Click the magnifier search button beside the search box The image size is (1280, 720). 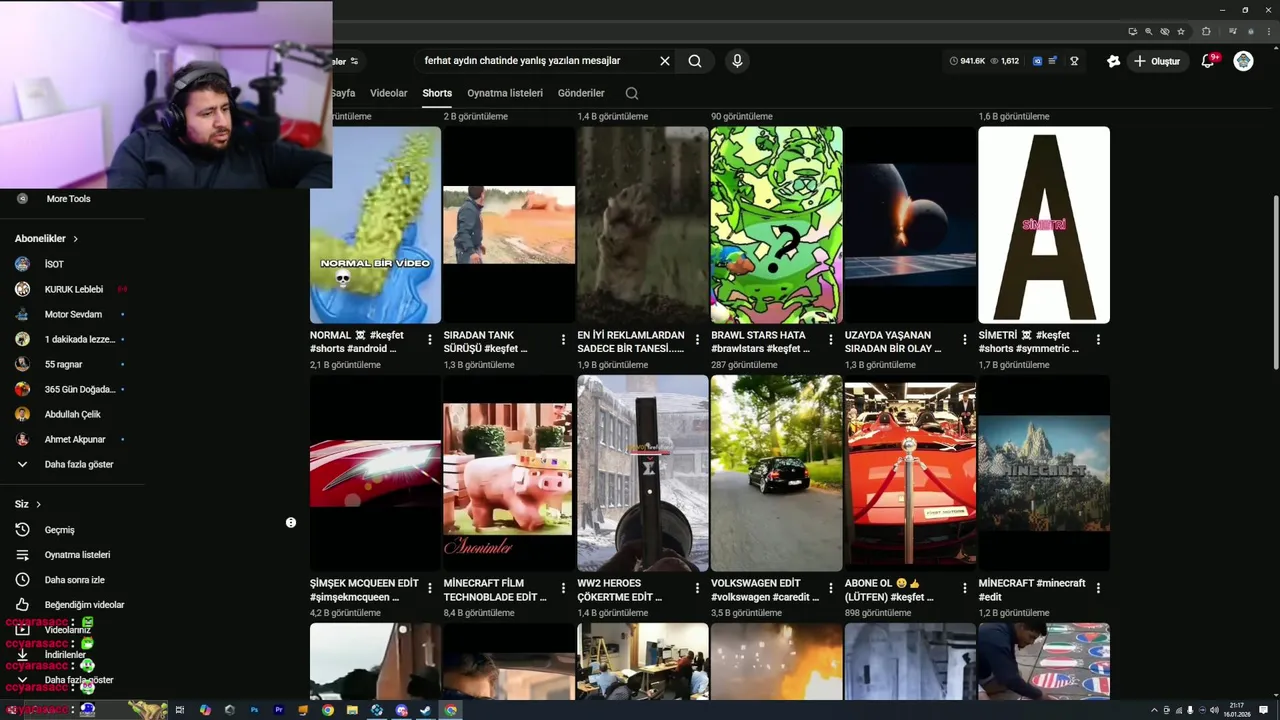coord(695,61)
